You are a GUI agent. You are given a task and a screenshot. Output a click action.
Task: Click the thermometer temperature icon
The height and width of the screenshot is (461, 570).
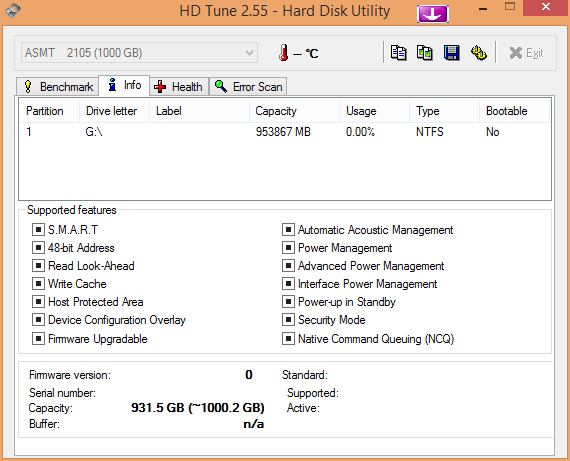coord(284,53)
